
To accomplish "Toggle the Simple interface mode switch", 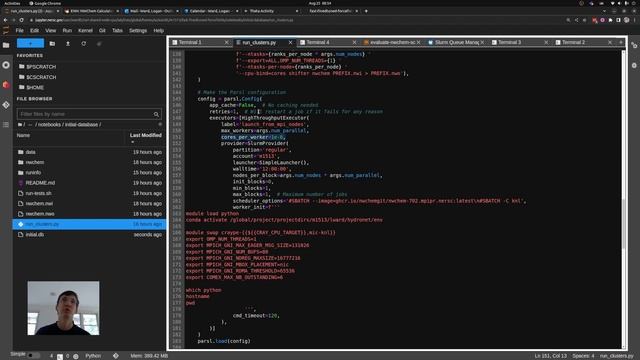I will (x=33, y=356).
